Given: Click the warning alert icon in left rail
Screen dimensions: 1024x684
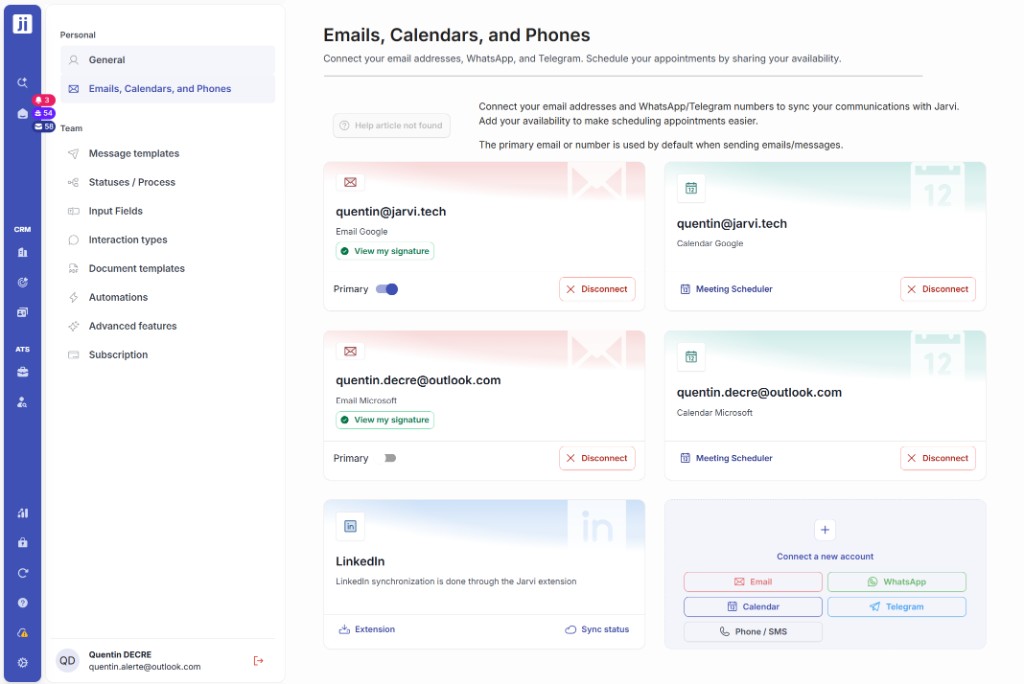Looking at the screenshot, I should (22, 633).
